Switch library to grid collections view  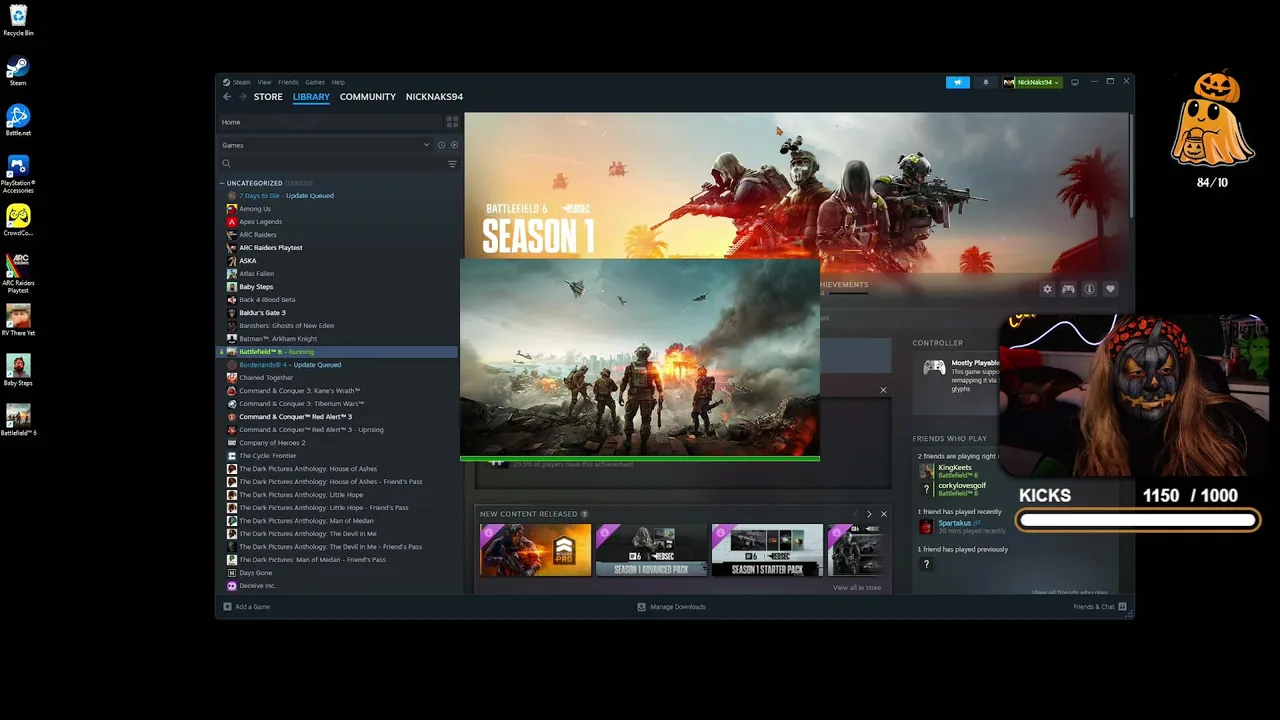click(452, 122)
